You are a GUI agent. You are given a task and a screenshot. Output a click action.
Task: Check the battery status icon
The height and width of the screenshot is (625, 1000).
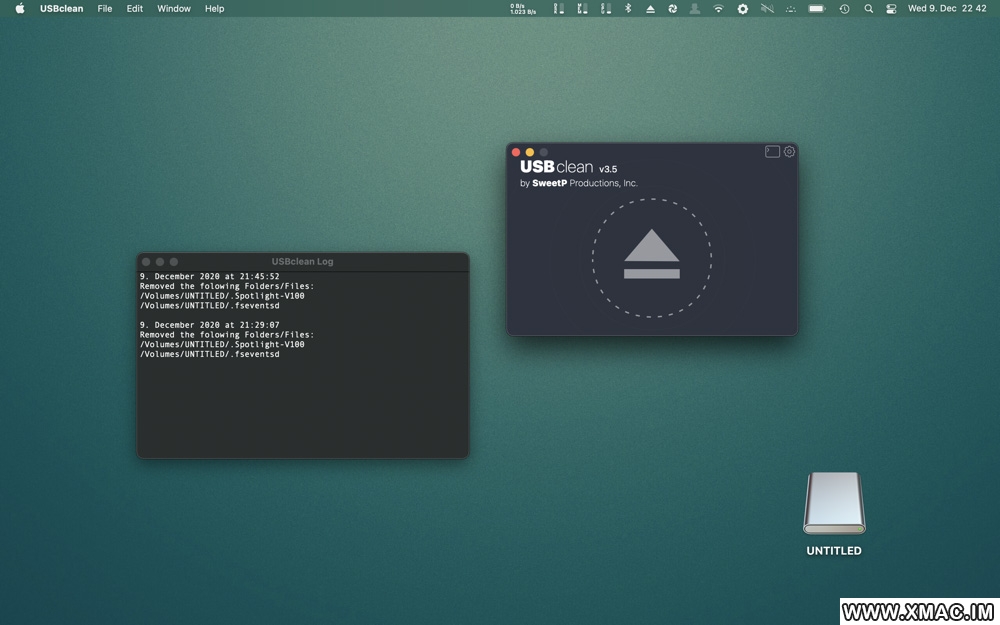(816, 9)
